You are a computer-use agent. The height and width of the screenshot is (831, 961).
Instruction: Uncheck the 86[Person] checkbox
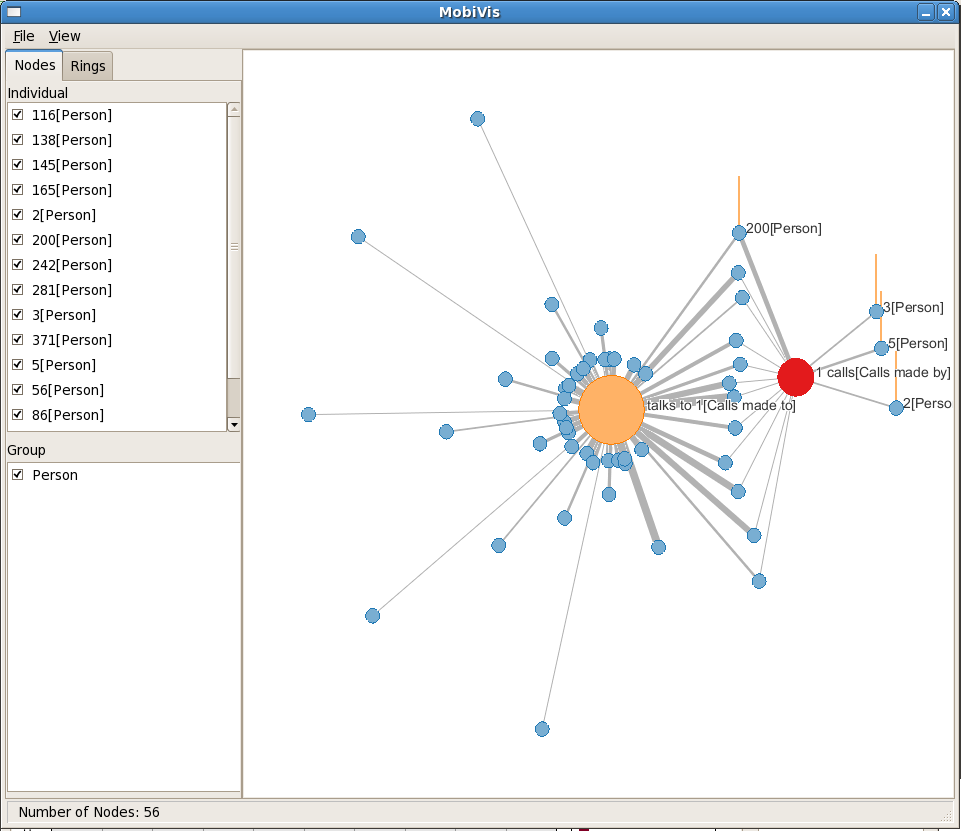tap(18, 414)
